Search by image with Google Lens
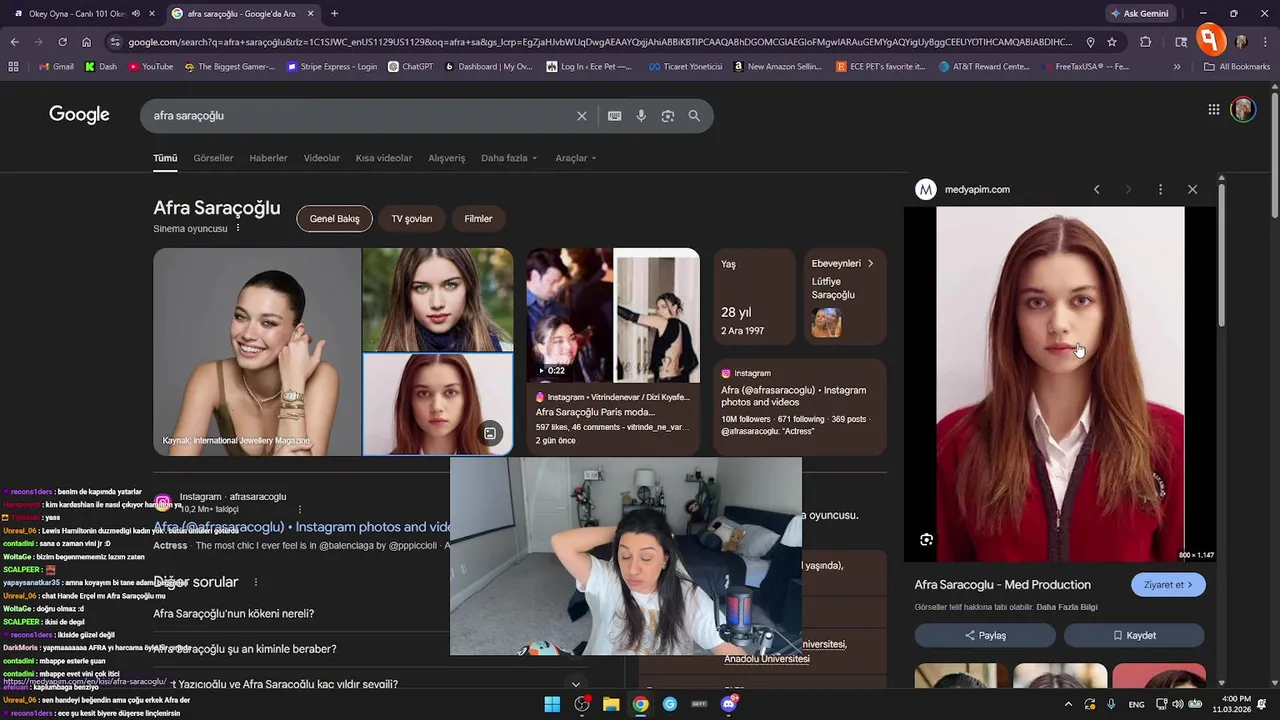The image size is (1280, 720). (668, 116)
